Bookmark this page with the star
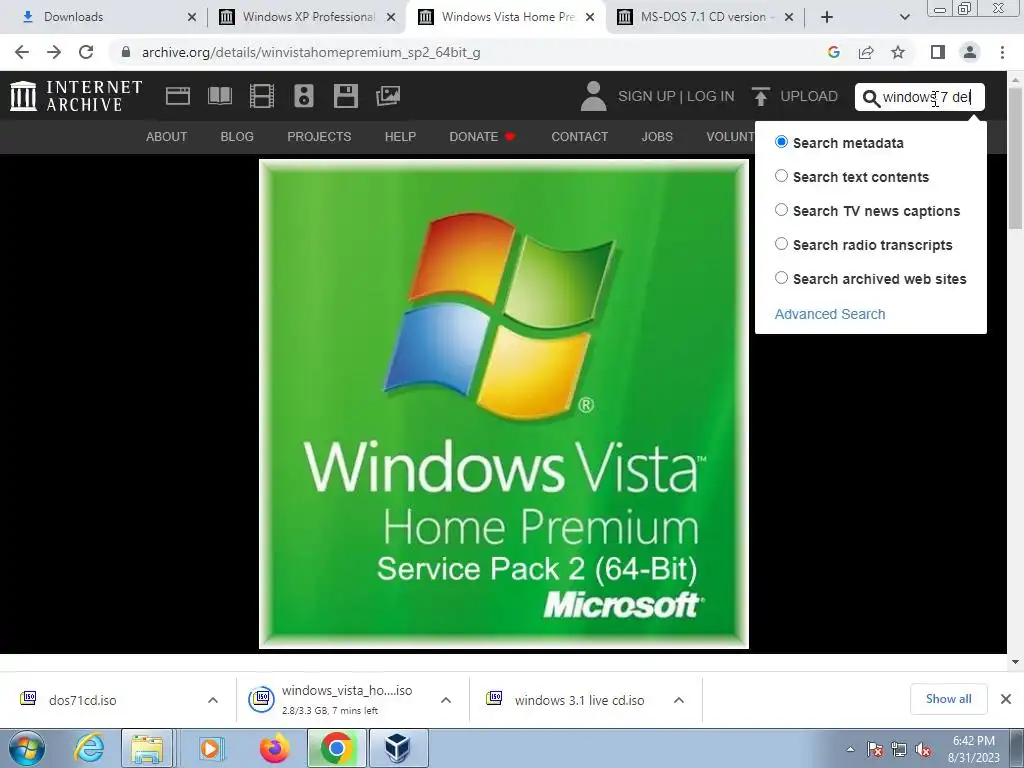 (898, 52)
